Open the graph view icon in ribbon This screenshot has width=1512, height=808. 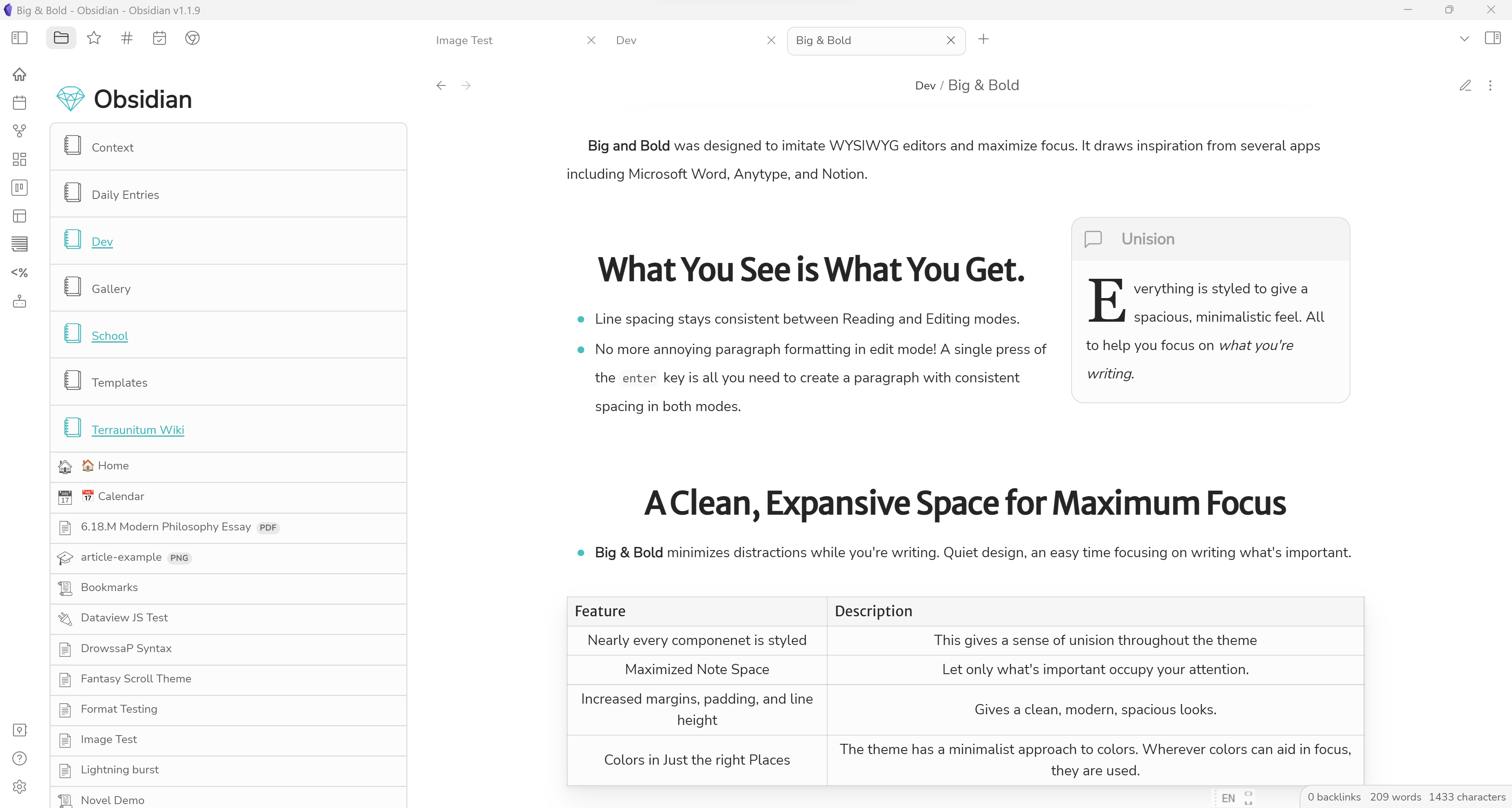(x=19, y=130)
